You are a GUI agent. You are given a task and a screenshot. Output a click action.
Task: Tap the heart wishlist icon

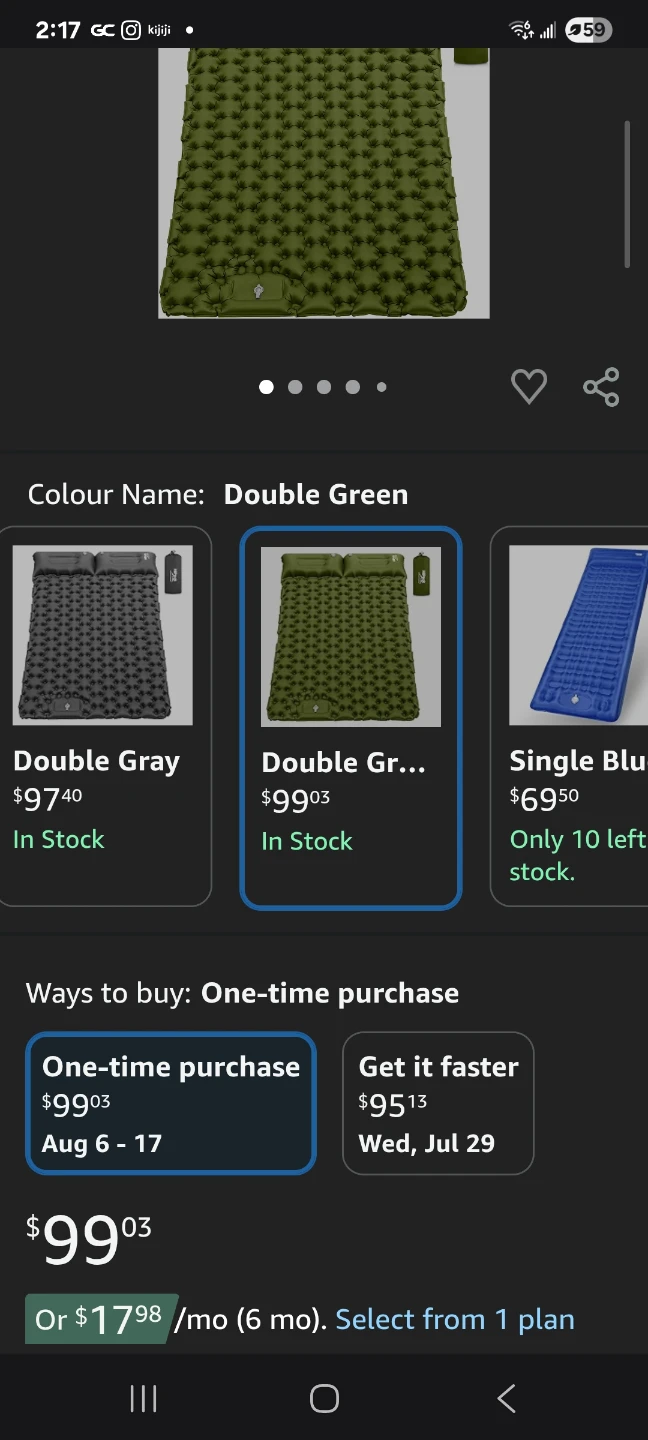[x=529, y=387]
